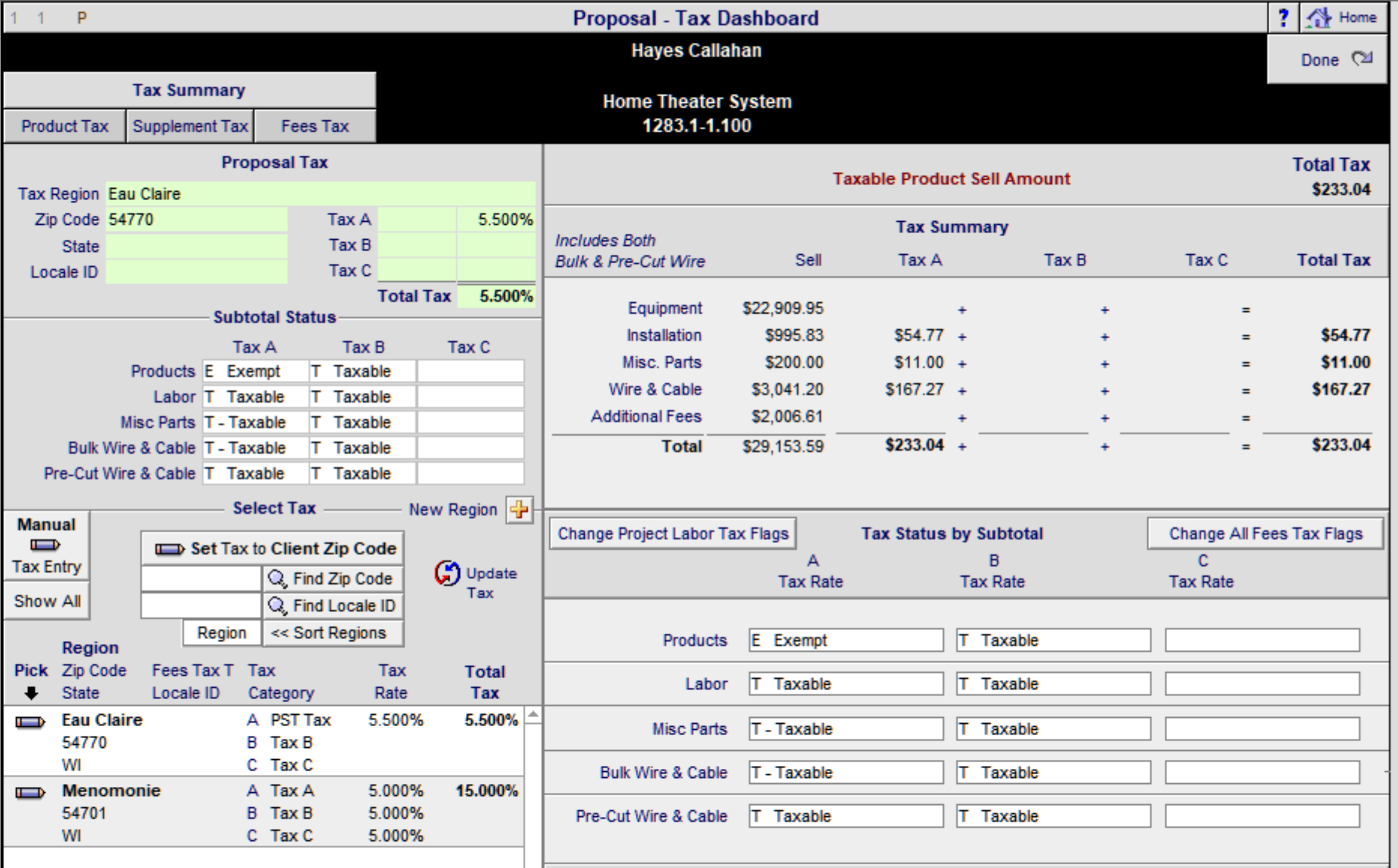Screen dimensions: 1398x868
Task: Open Bulk Wire & Cable Tax A in Subtotal Status
Action: tap(255, 448)
